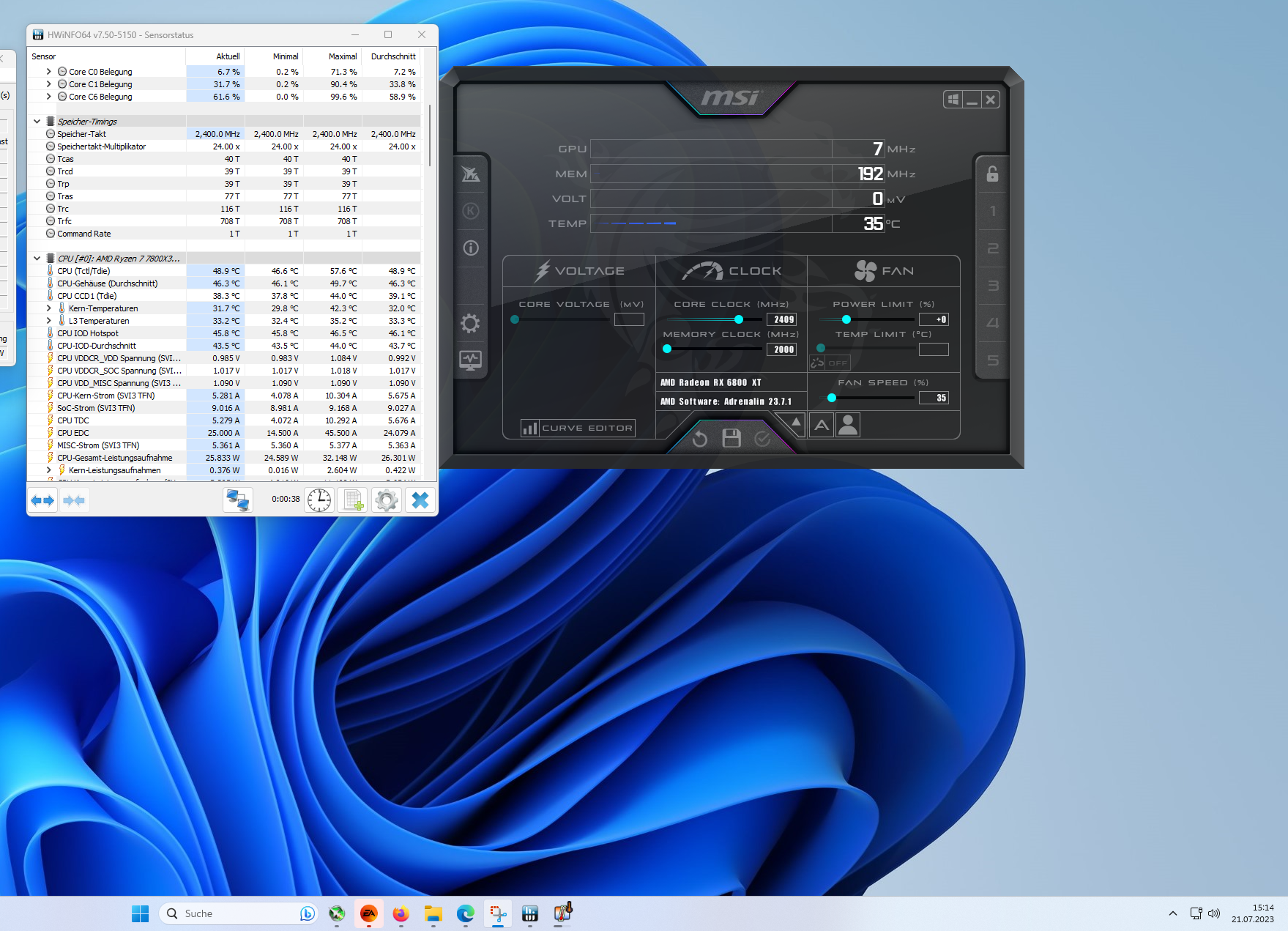The width and height of the screenshot is (1288, 931).
Task: Click the Minimal column header
Action: pyautogui.click(x=274, y=56)
